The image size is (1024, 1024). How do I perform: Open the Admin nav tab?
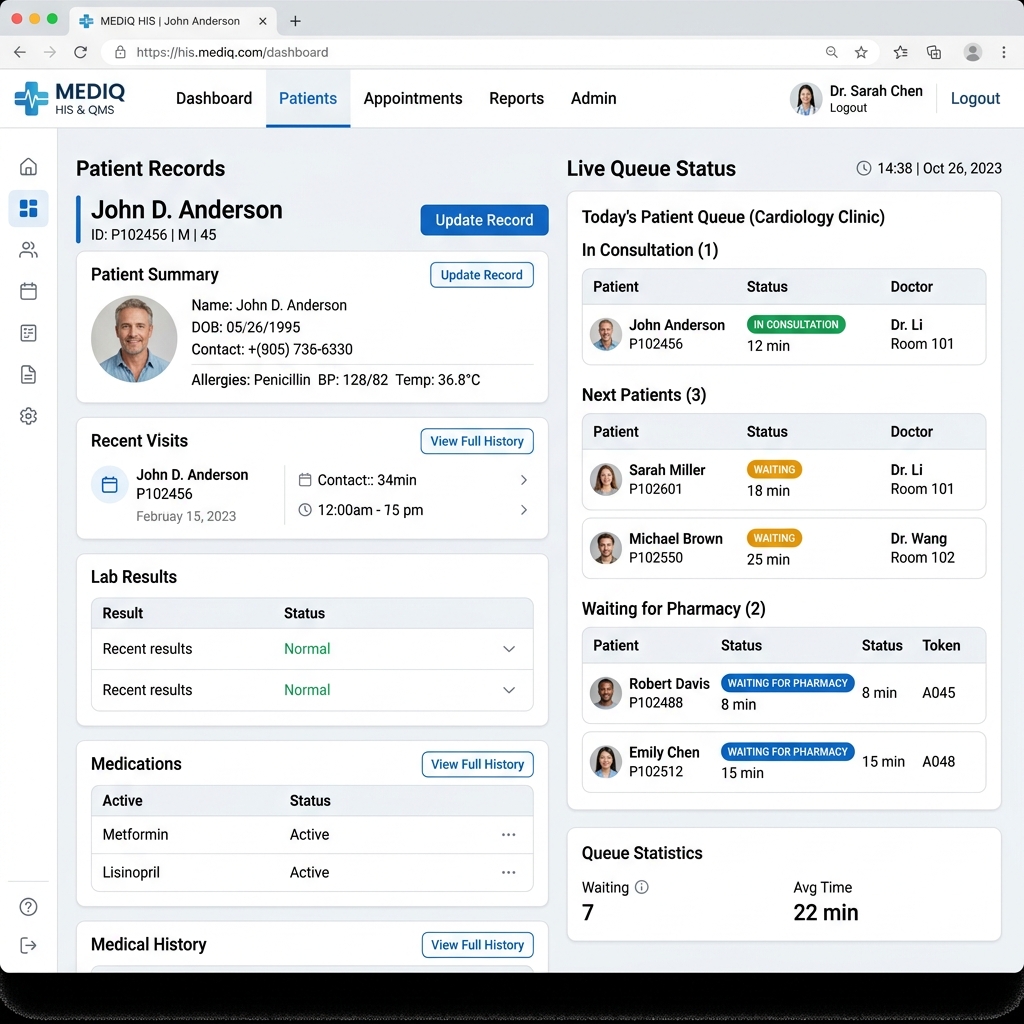[594, 99]
